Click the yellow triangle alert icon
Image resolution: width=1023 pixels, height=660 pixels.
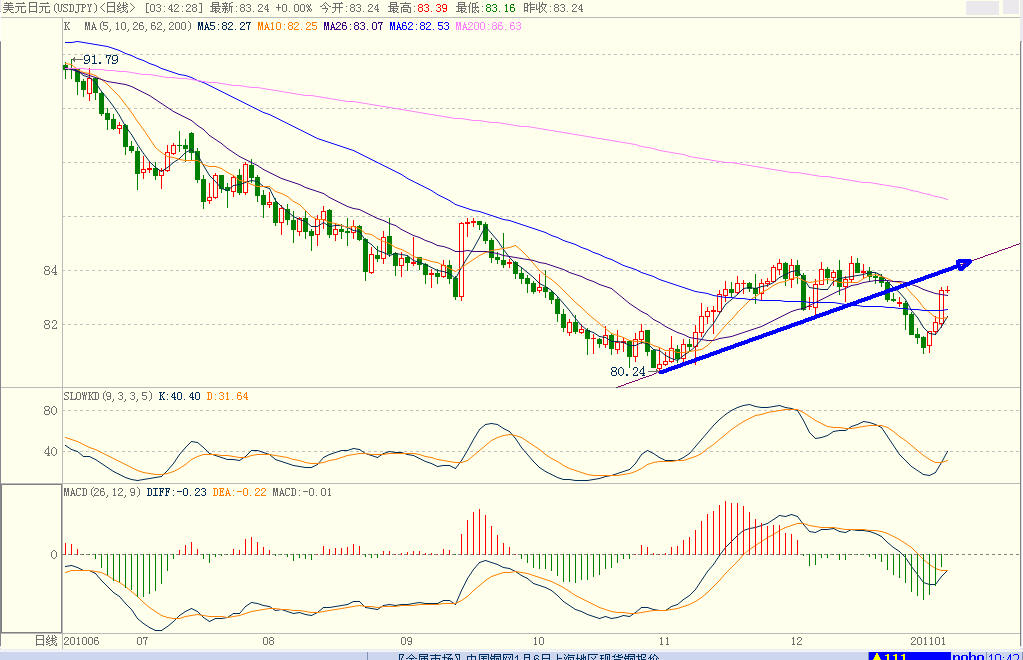[x=878, y=656]
